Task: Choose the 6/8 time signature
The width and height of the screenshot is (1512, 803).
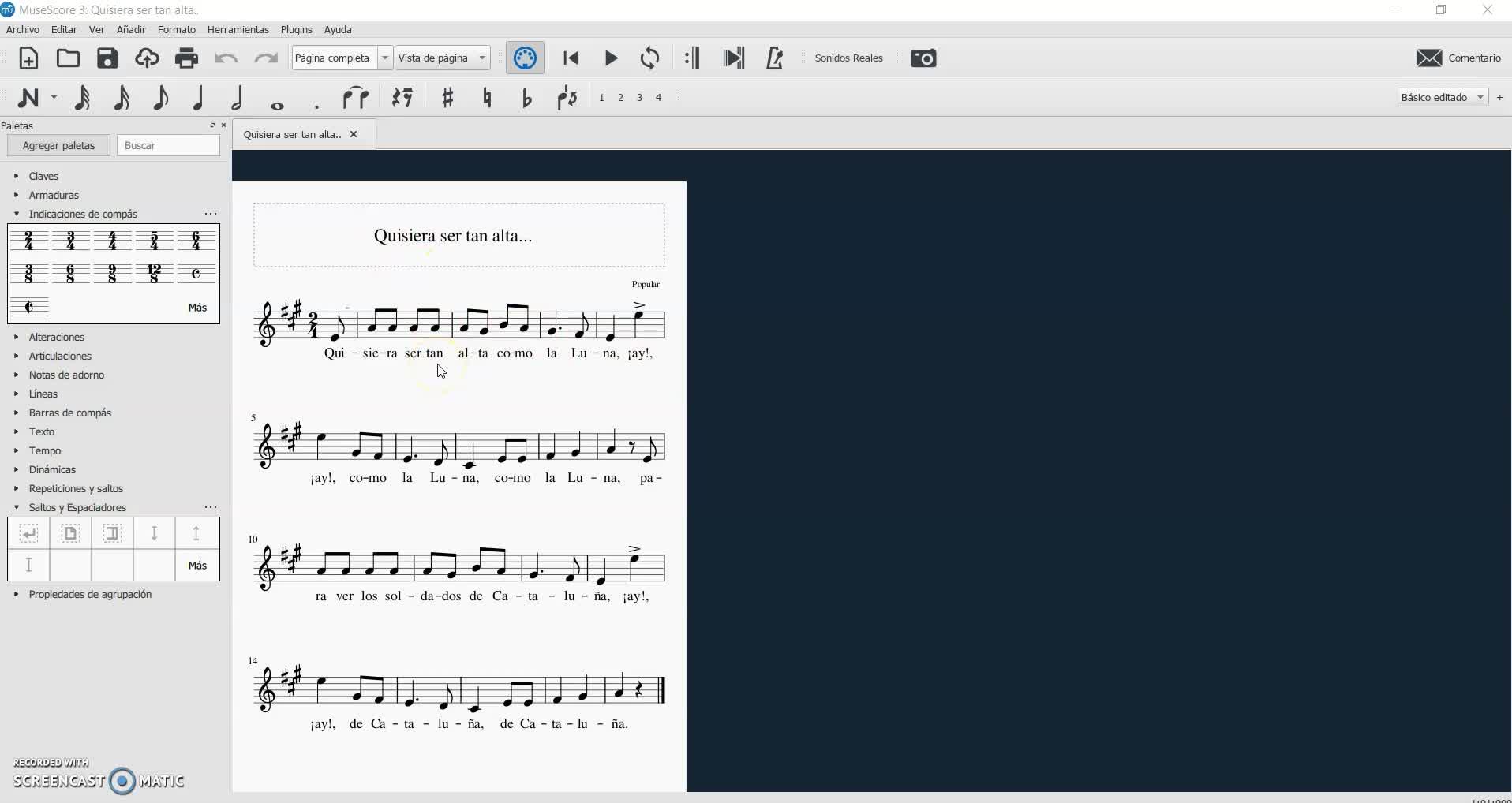Action: (x=71, y=274)
